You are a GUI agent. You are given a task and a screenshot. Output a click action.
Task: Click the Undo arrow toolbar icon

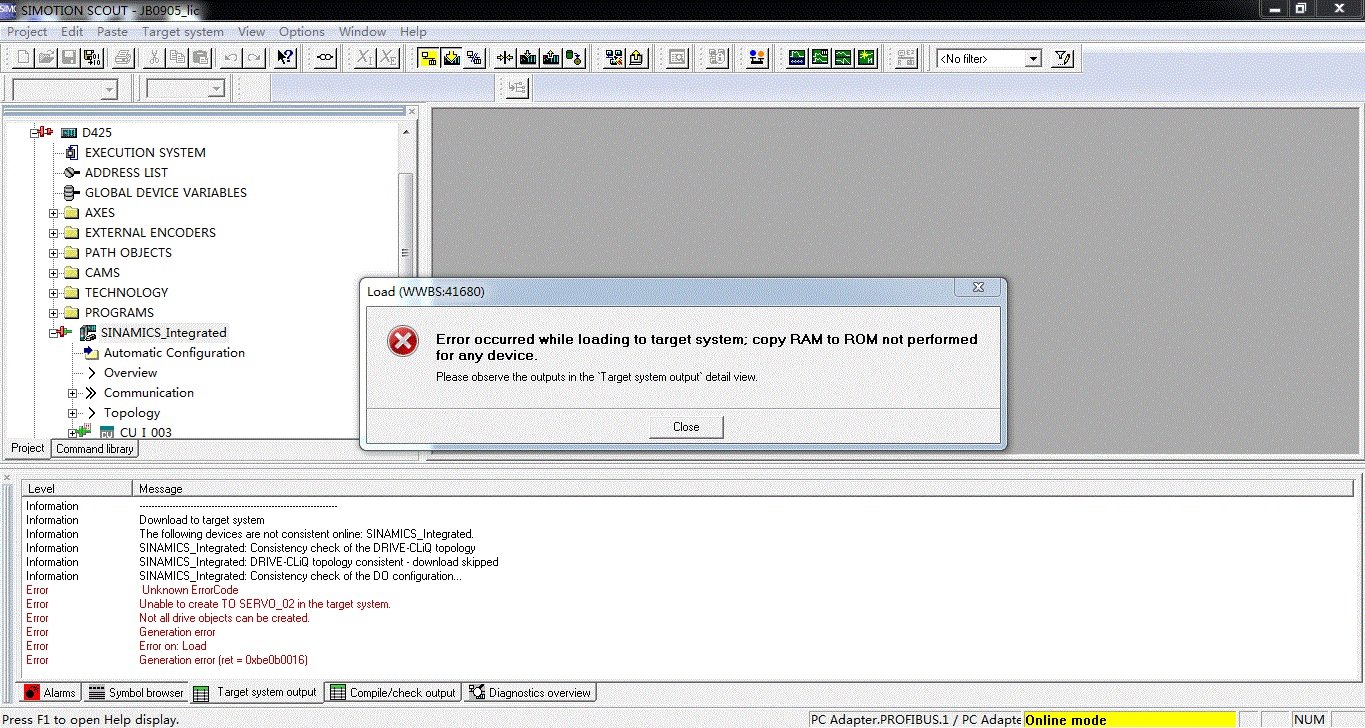point(232,58)
